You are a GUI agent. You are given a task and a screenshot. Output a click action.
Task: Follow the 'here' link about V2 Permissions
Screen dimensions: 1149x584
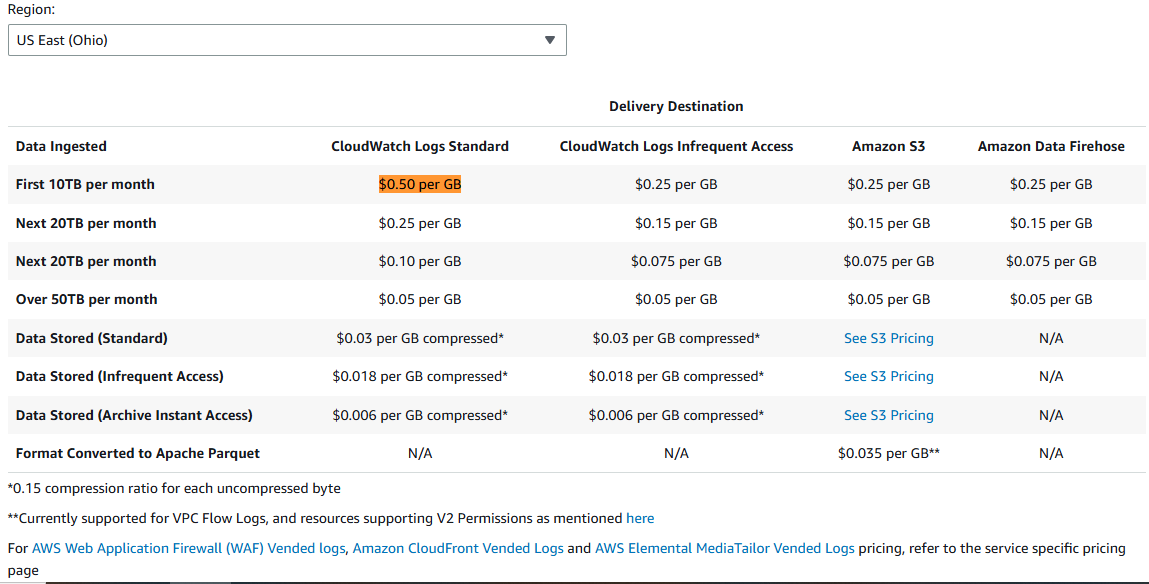click(640, 518)
